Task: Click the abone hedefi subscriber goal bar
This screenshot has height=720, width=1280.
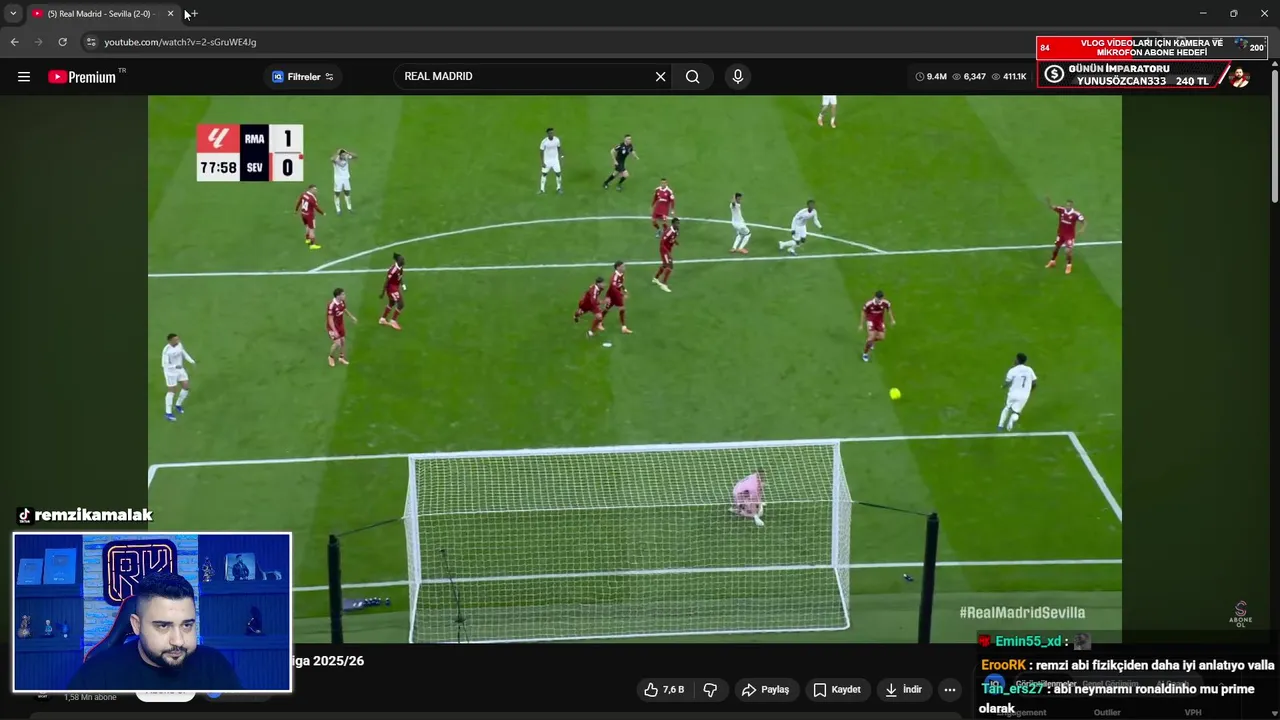Action: 1152,47
